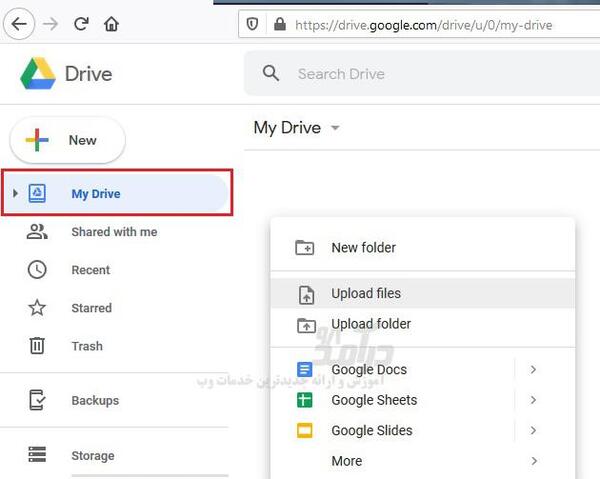Open Shared with me
The width and height of the screenshot is (600, 479).
coord(114,232)
